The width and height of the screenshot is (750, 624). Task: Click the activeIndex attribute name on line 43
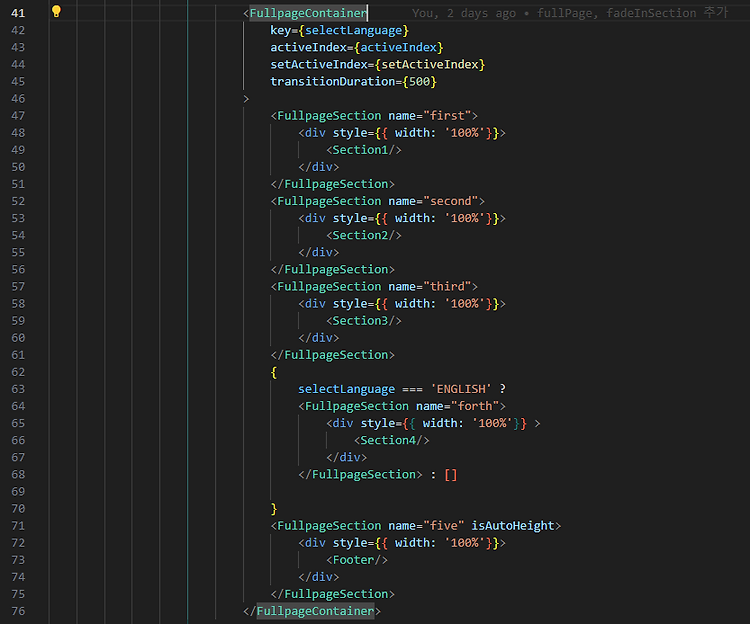pos(309,47)
